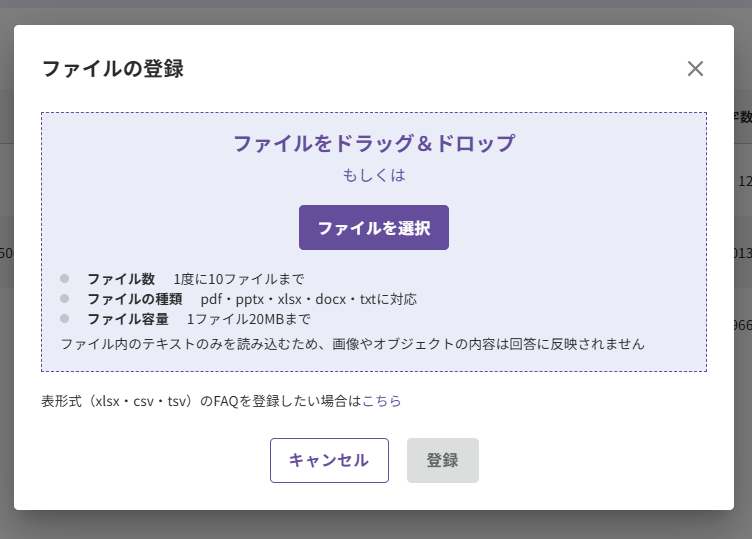Click the bullet dot beside ファイルの種類
752x539 pixels.
click(x=65, y=298)
